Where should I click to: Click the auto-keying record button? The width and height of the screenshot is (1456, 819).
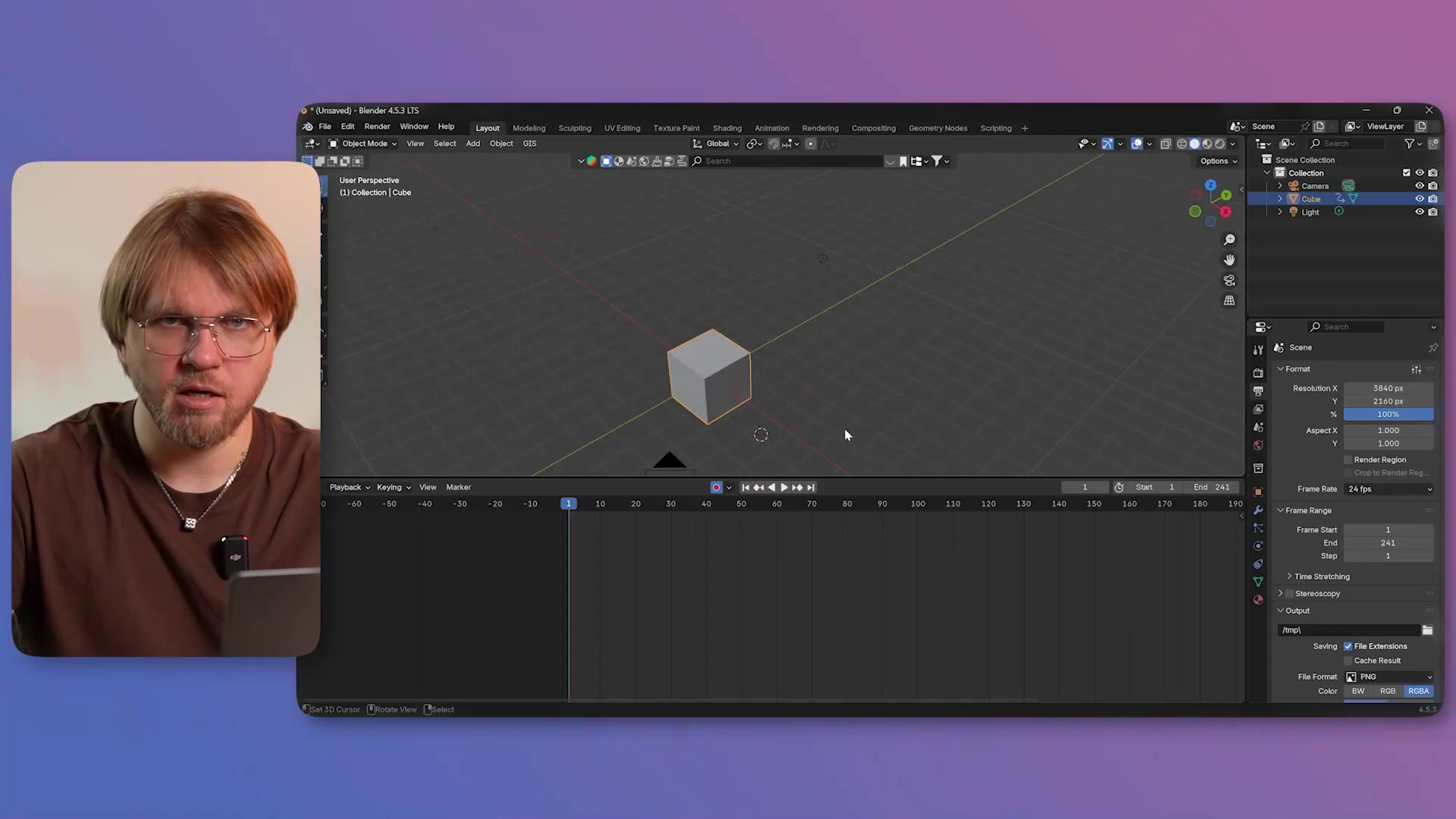[x=716, y=488]
